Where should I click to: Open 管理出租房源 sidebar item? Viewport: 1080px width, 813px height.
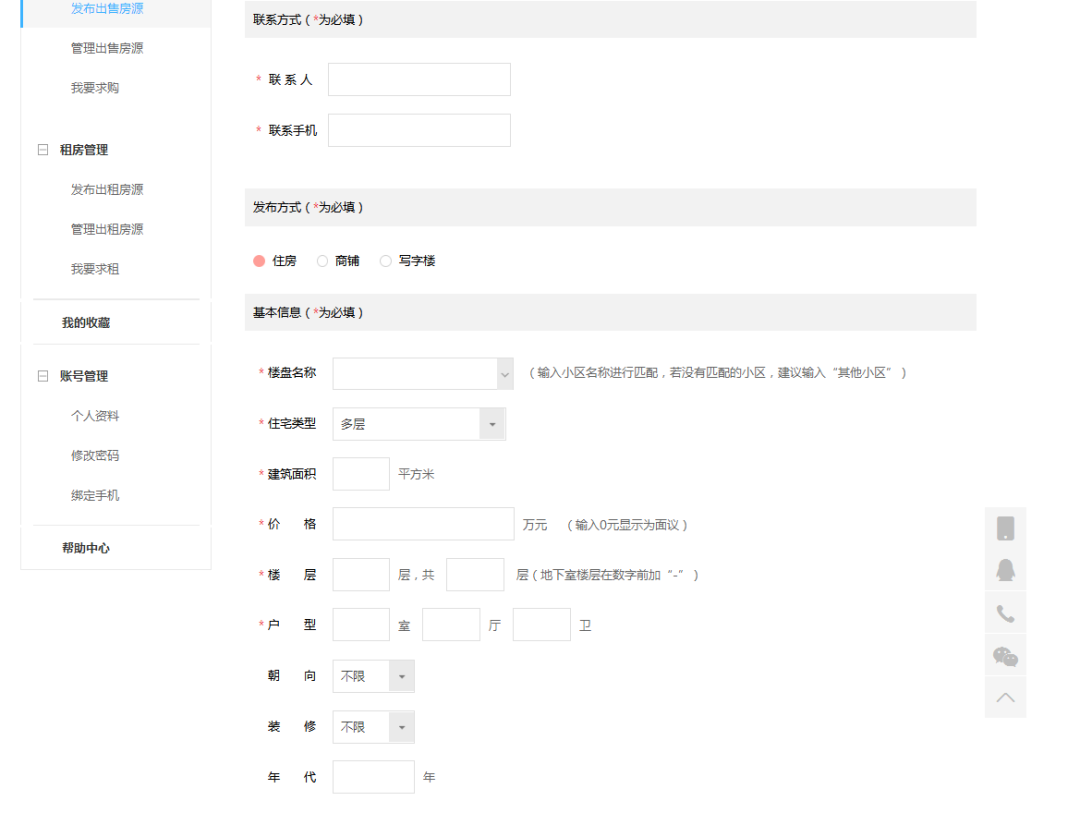[x=107, y=229]
